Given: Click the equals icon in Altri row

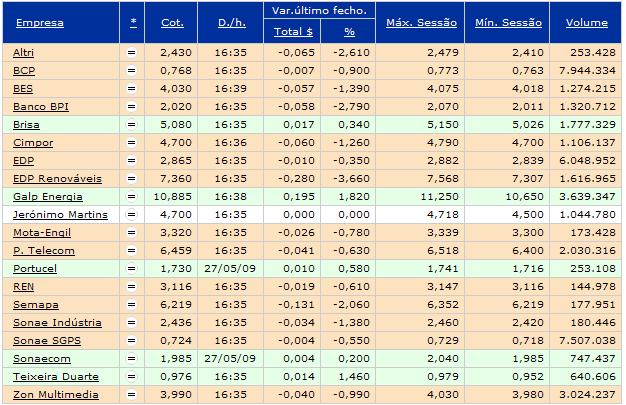Looking at the screenshot, I should (x=131, y=53).
